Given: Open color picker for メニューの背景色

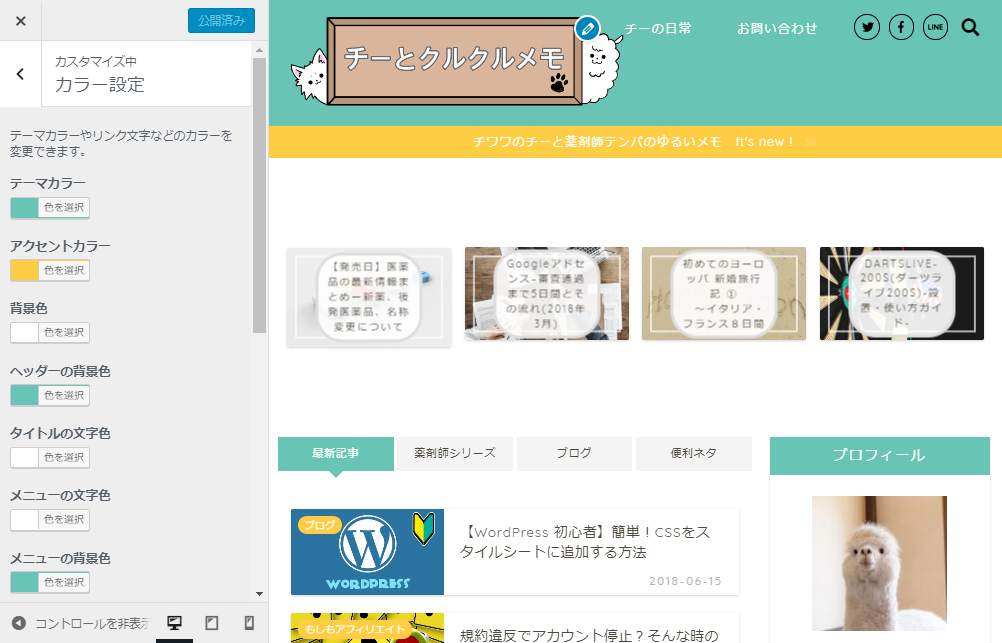Looking at the screenshot, I should (x=50, y=582).
